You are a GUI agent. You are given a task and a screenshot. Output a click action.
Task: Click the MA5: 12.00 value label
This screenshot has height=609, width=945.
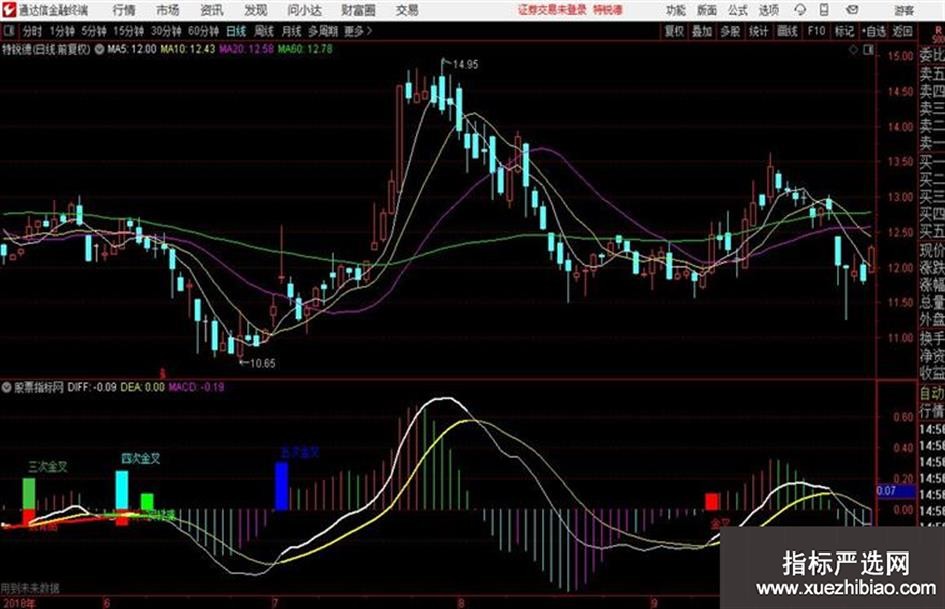tap(132, 49)
